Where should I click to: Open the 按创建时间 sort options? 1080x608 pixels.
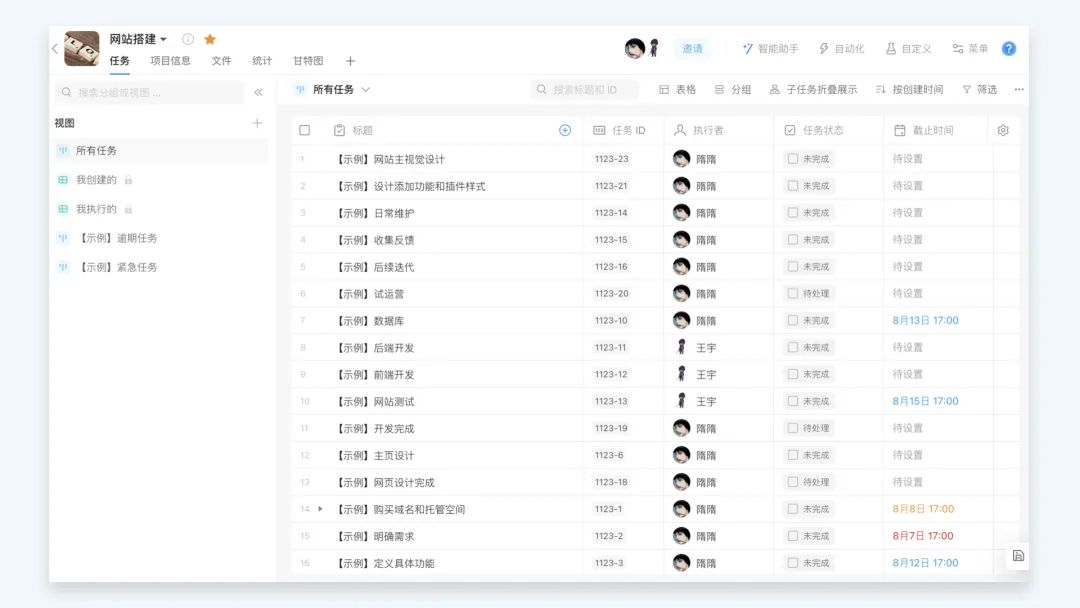[909, 90]
